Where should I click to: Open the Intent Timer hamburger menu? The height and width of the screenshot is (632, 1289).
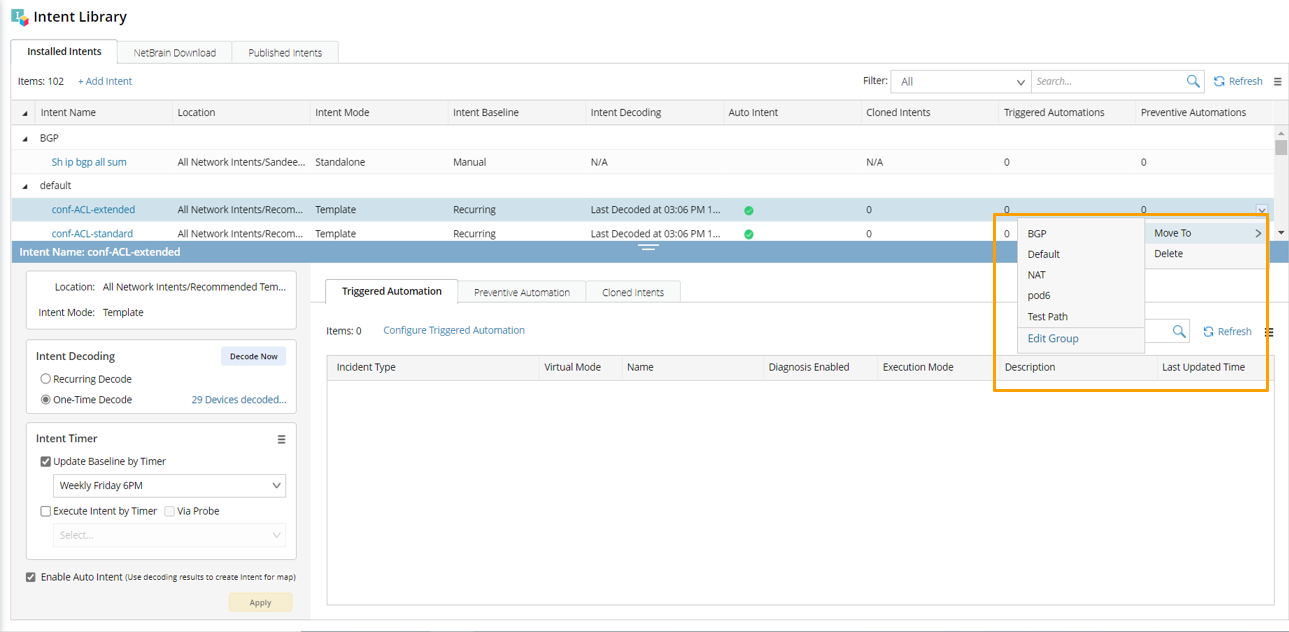281,439
